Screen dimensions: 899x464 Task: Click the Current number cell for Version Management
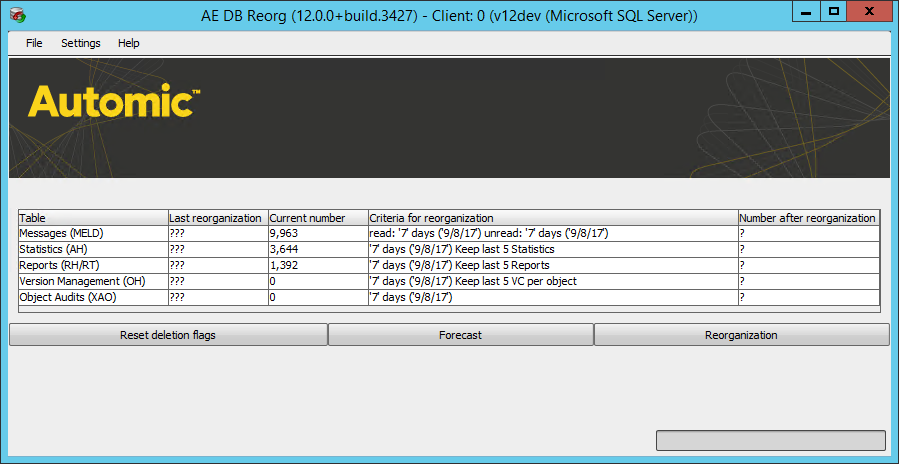(318, 282)
